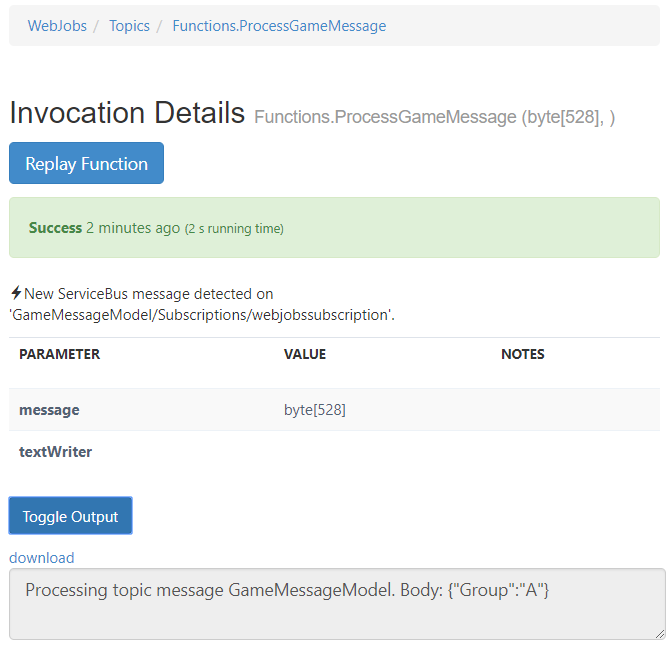Grab the output box resize handle

(x=659, y=634)
